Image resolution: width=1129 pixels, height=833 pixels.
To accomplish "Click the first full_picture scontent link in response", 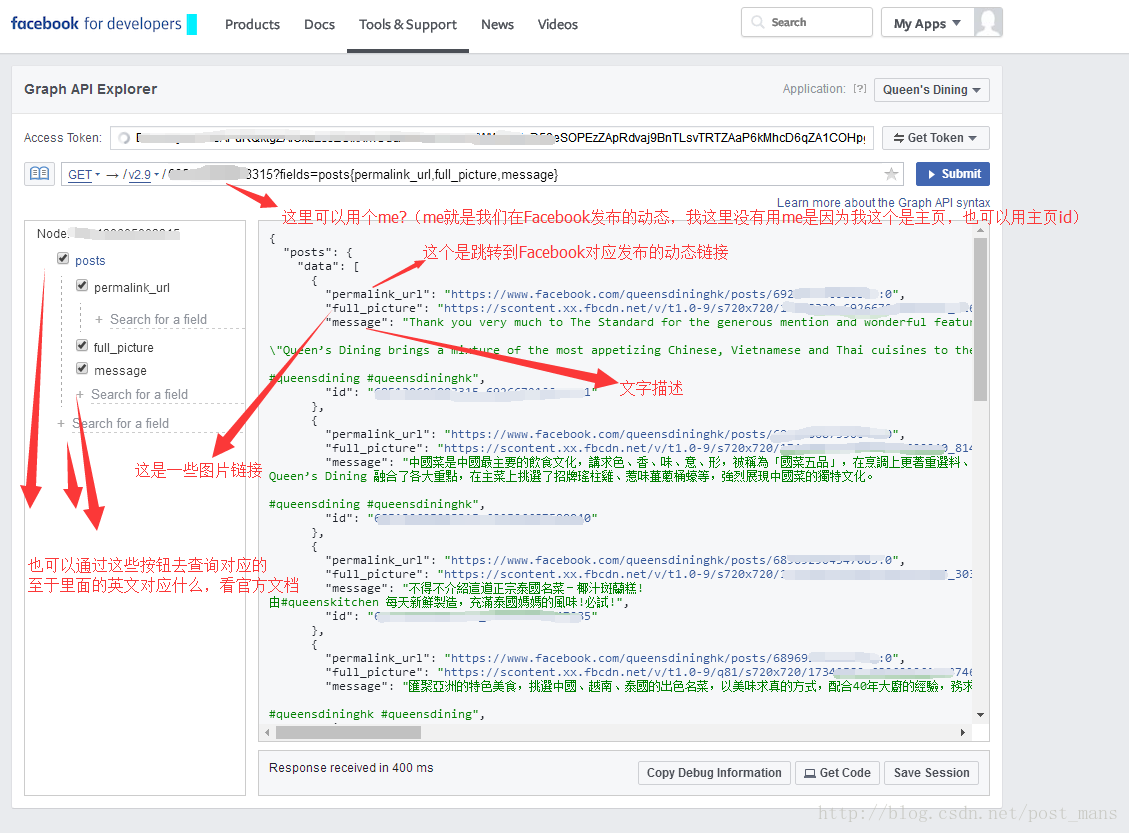I will pos(705,308).
